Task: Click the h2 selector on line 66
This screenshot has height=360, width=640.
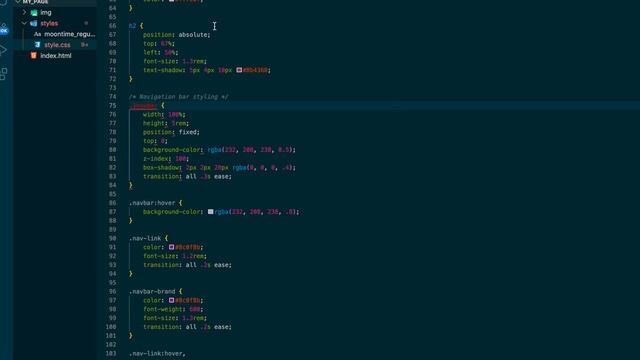Action: (132, 26)
